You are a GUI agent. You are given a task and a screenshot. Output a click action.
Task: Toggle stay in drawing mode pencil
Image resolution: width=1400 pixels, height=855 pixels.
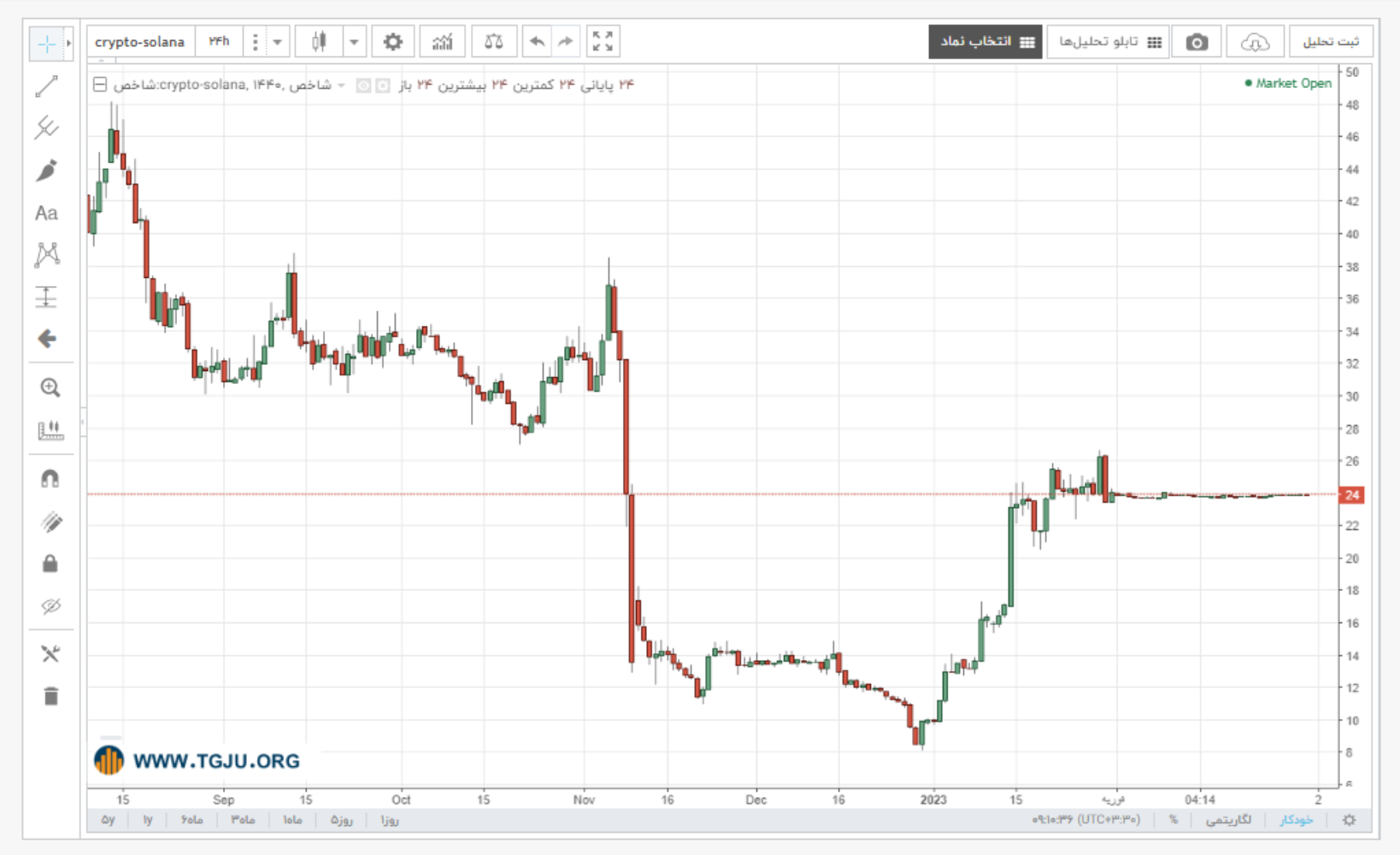pyautogui.click(x=50, y=522)
